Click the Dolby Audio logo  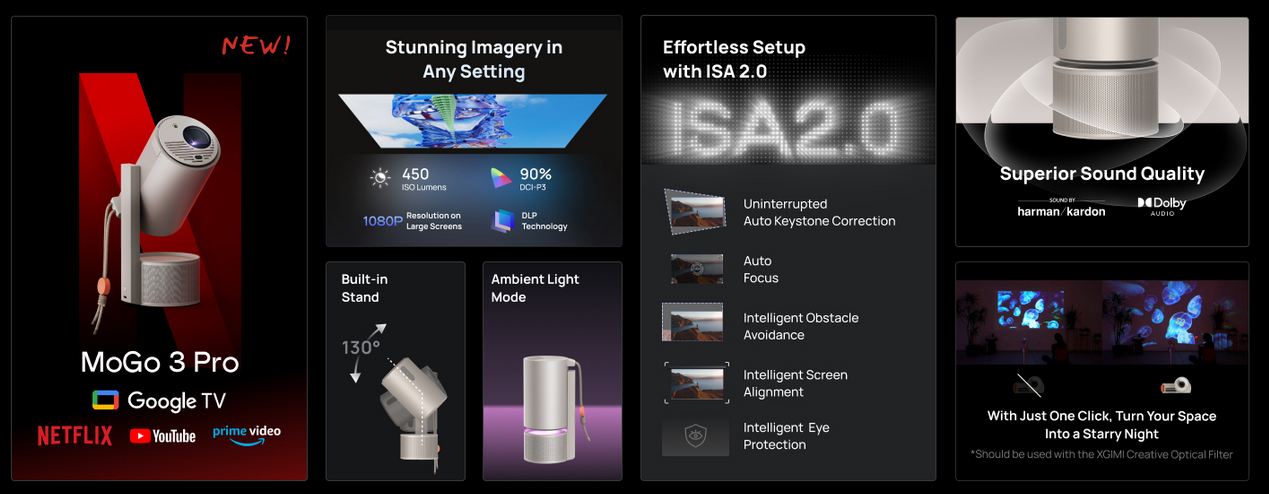tap(1161, 206)
